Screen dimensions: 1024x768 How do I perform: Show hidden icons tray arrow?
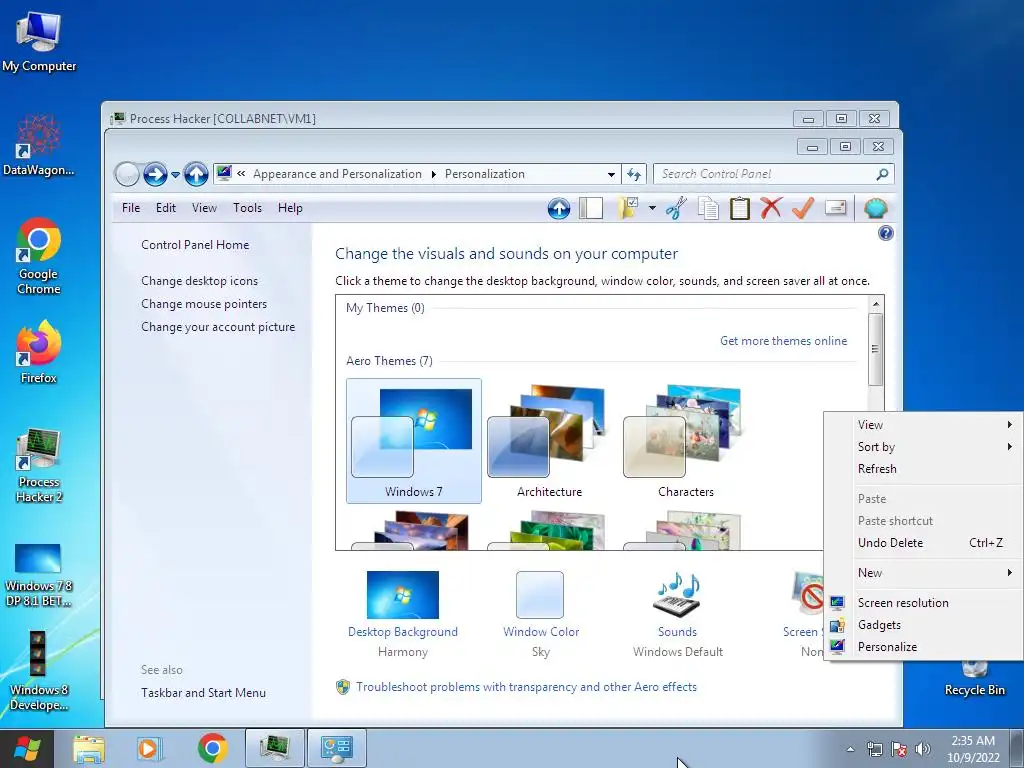click(x=850, y=749)
